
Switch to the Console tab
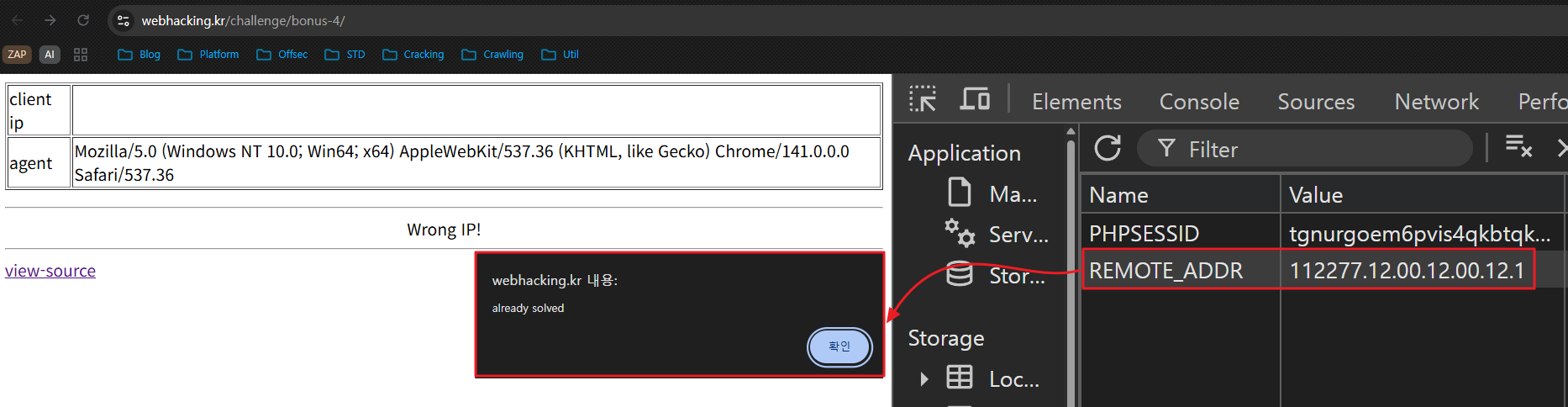1199,102
